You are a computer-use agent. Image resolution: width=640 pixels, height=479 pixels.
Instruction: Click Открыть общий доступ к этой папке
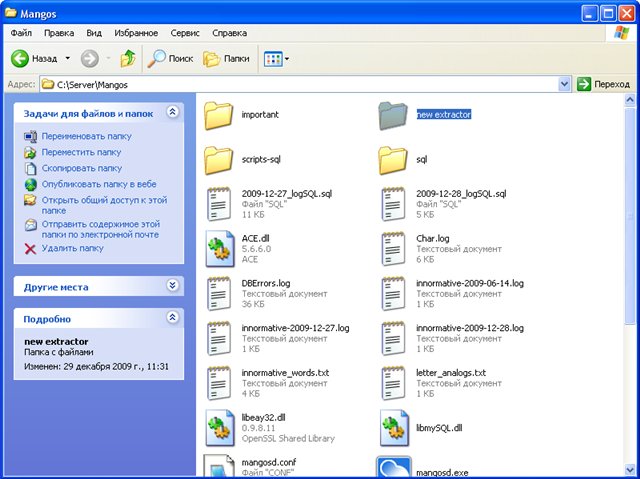[x=104, y=205]
